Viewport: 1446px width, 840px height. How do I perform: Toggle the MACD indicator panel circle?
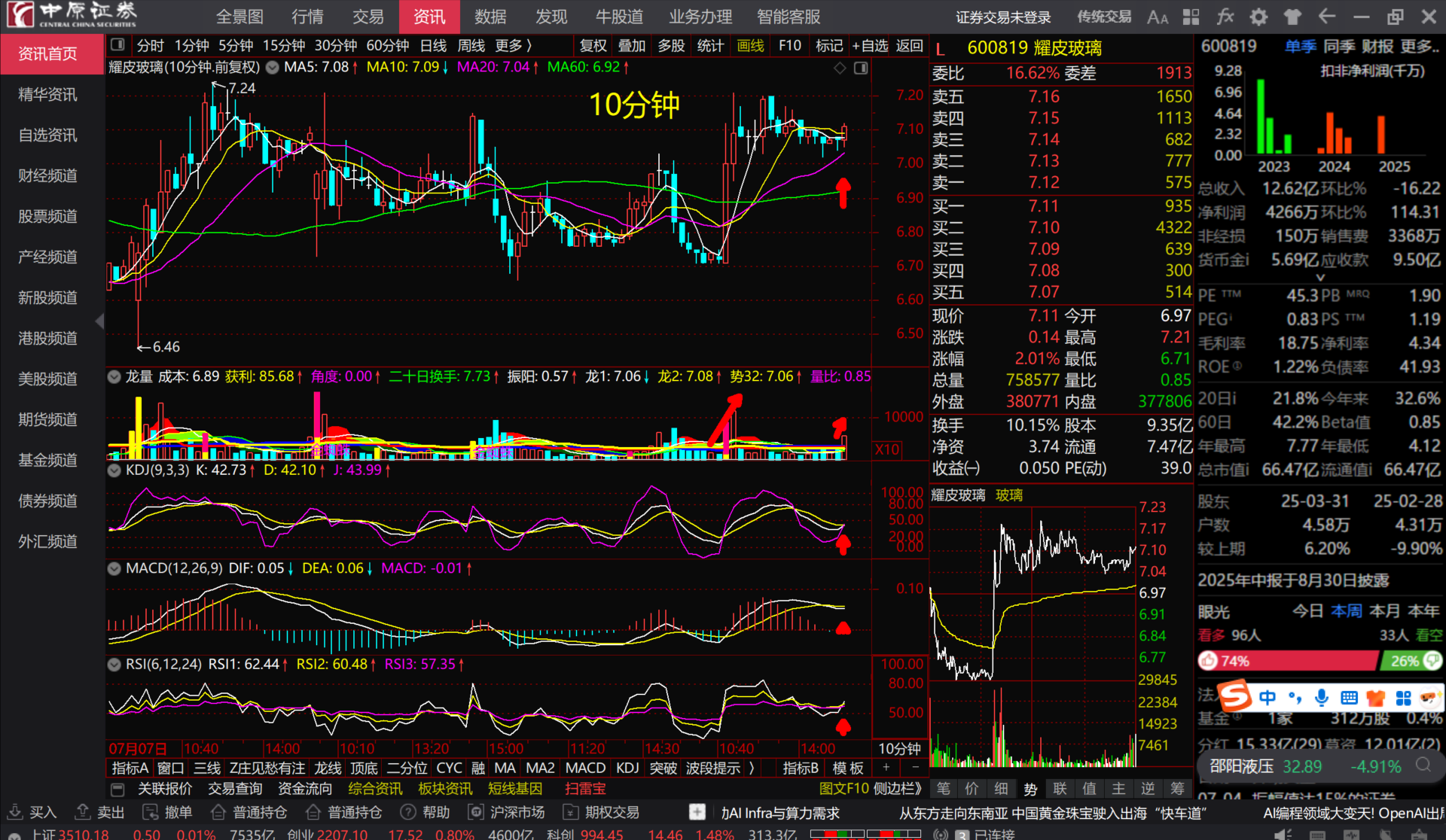[114, 568]
